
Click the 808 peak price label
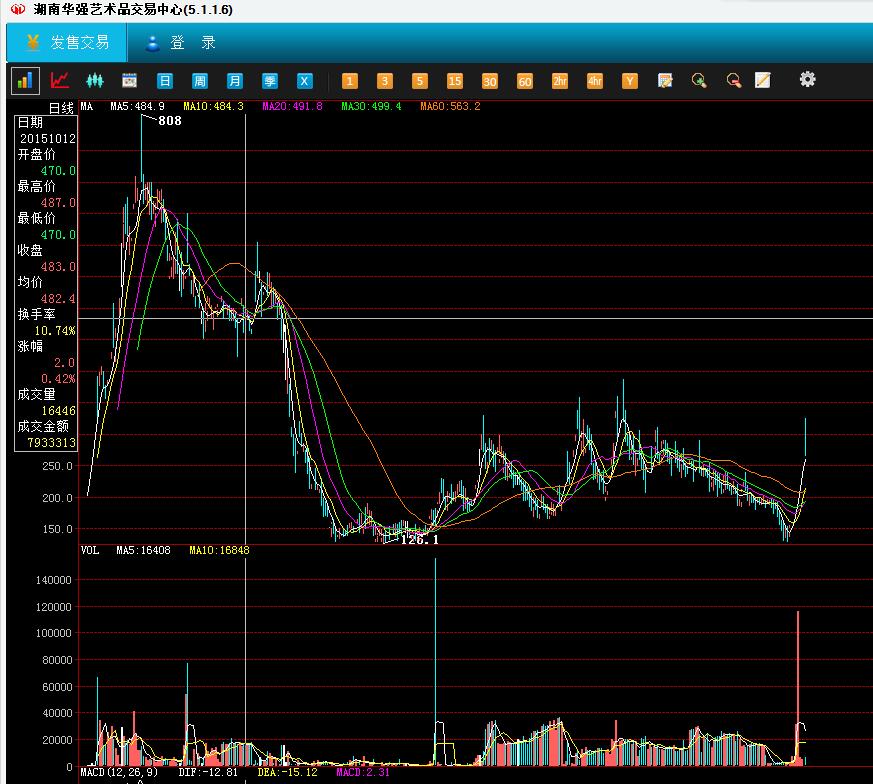coord(170,120)
